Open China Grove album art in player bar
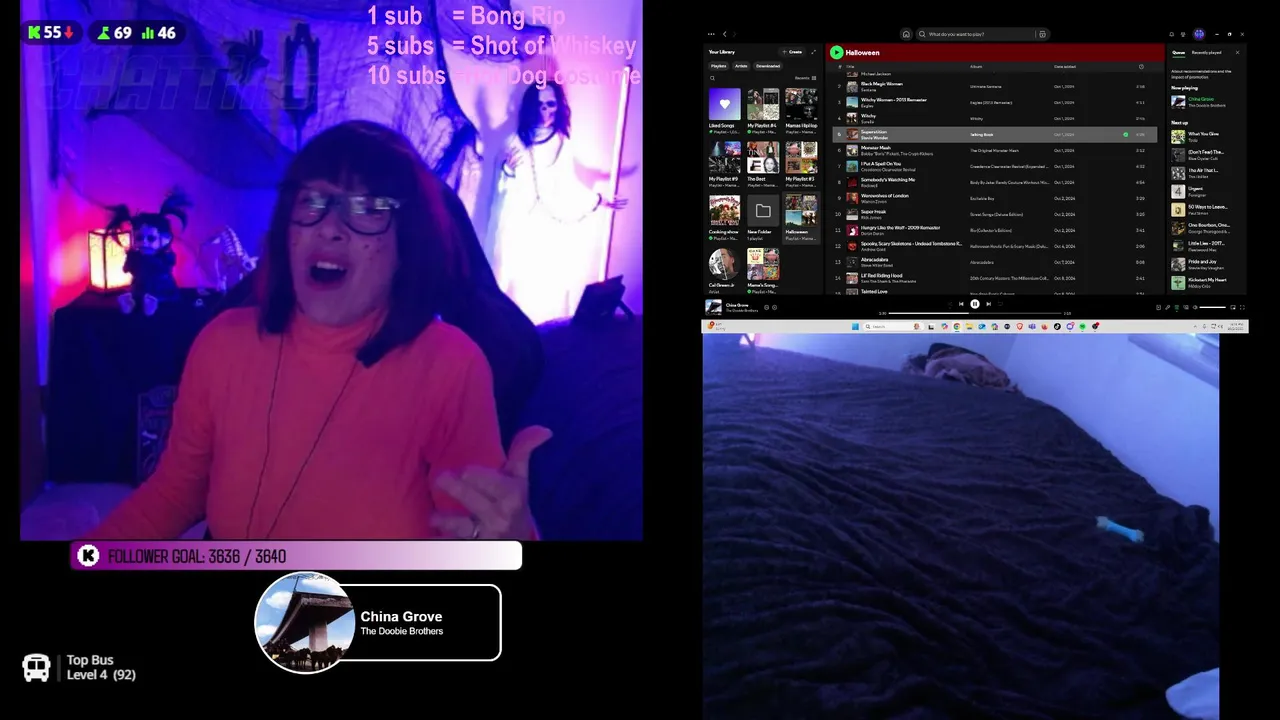The width and height of the screenshot is (1280, 720). tap(713, 306)
